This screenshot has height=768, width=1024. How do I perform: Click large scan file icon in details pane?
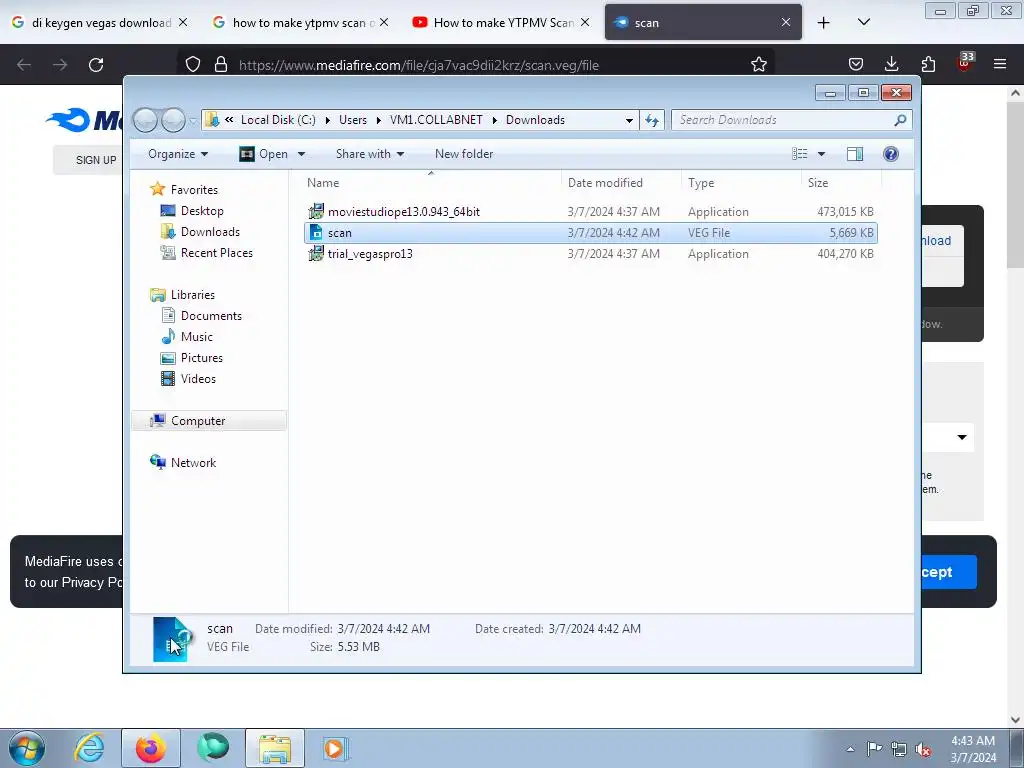point(172,639)
